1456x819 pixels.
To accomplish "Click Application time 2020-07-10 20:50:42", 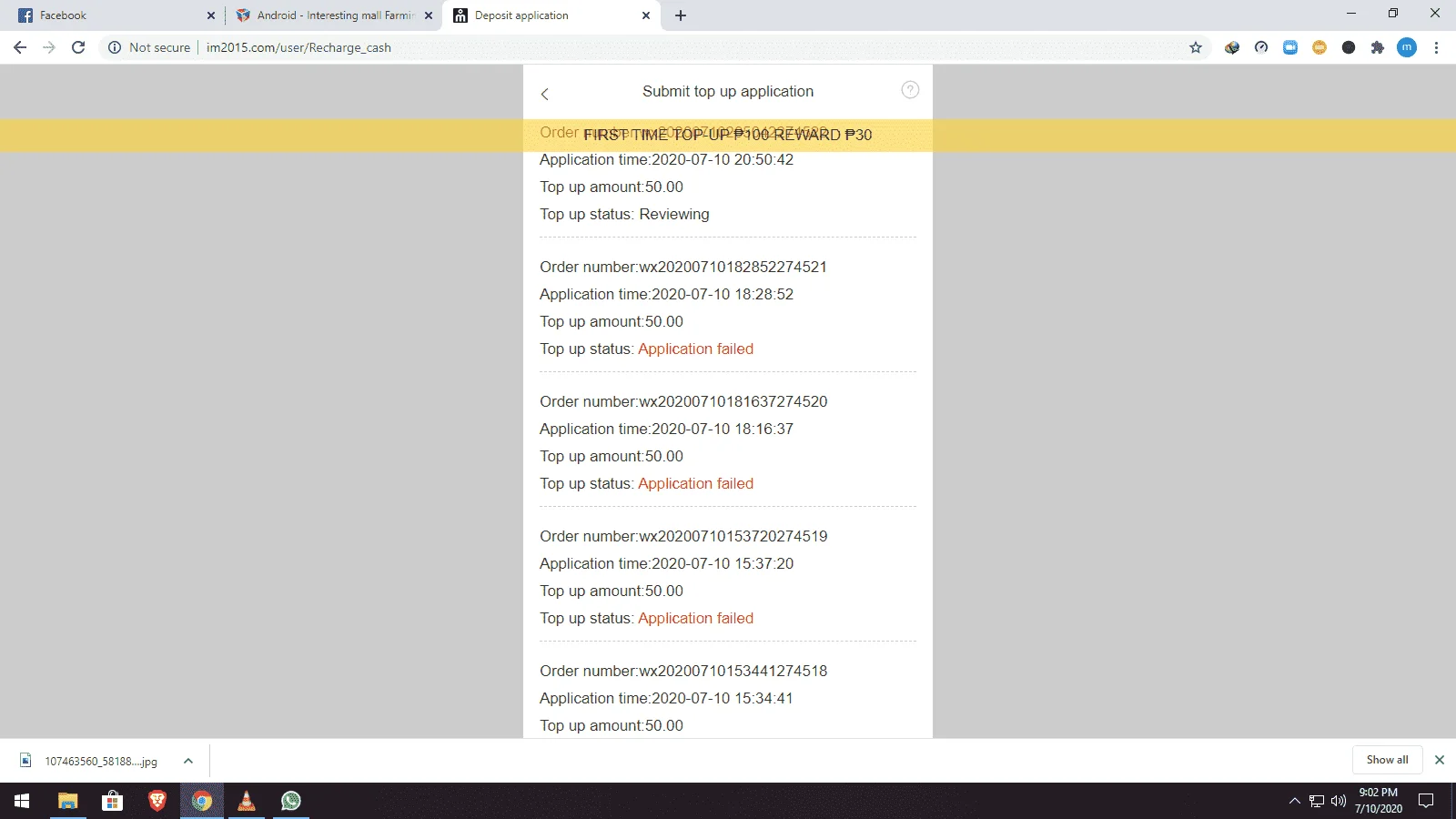I will pos(666,159).
